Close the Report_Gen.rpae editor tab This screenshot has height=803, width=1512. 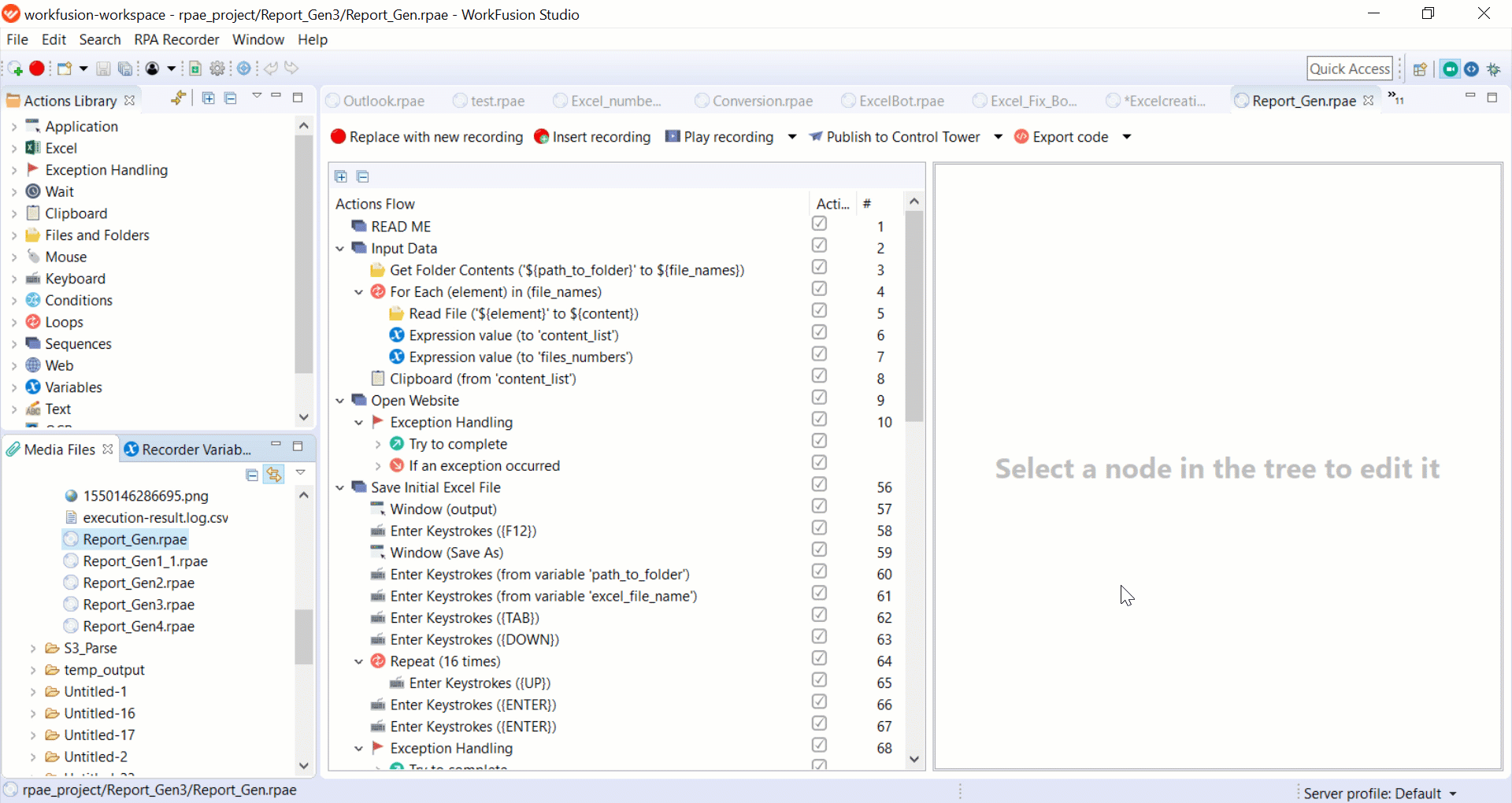(1369, 101)
